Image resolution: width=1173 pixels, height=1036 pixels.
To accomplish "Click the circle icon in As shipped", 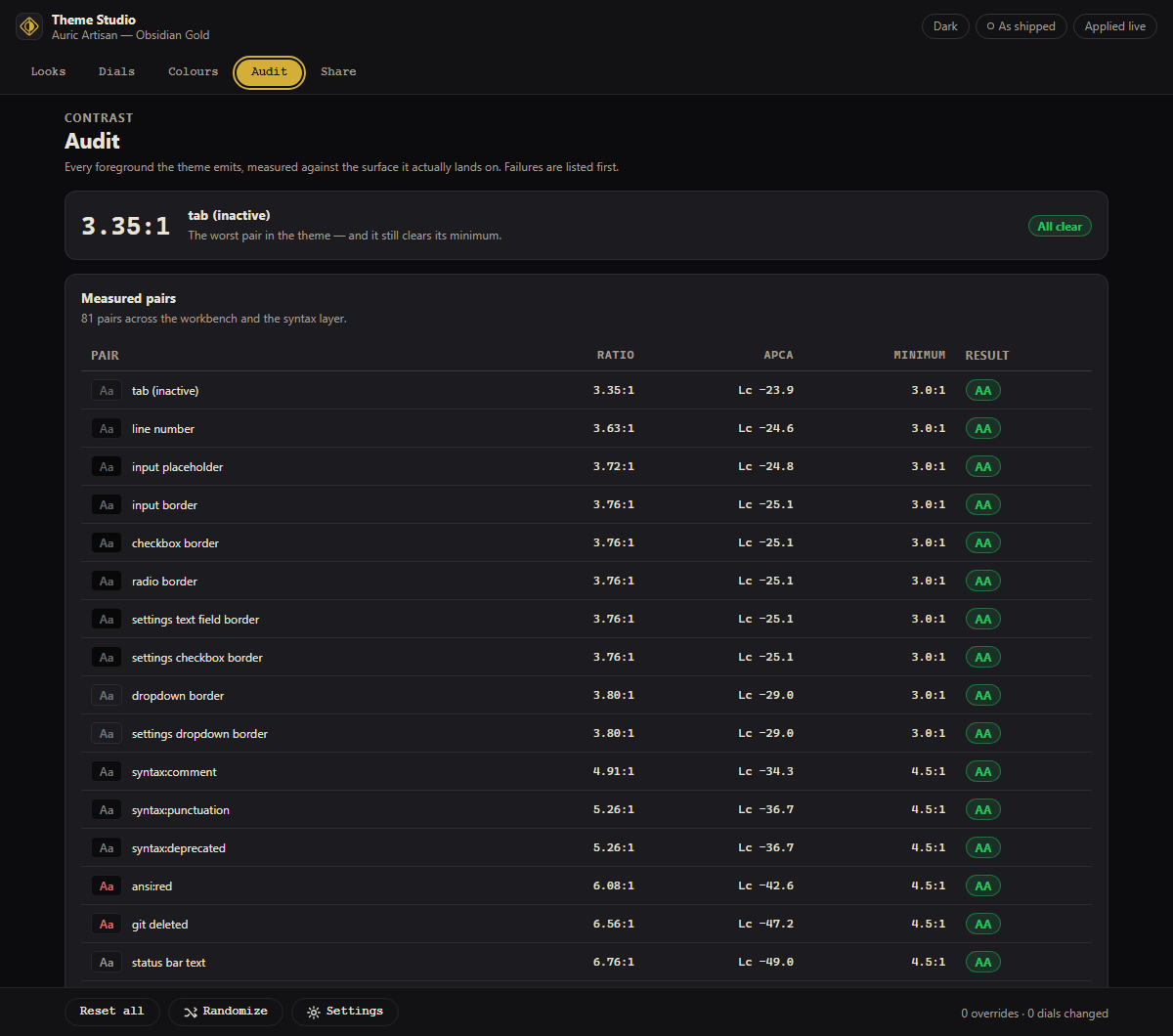I will click(991, 26).
